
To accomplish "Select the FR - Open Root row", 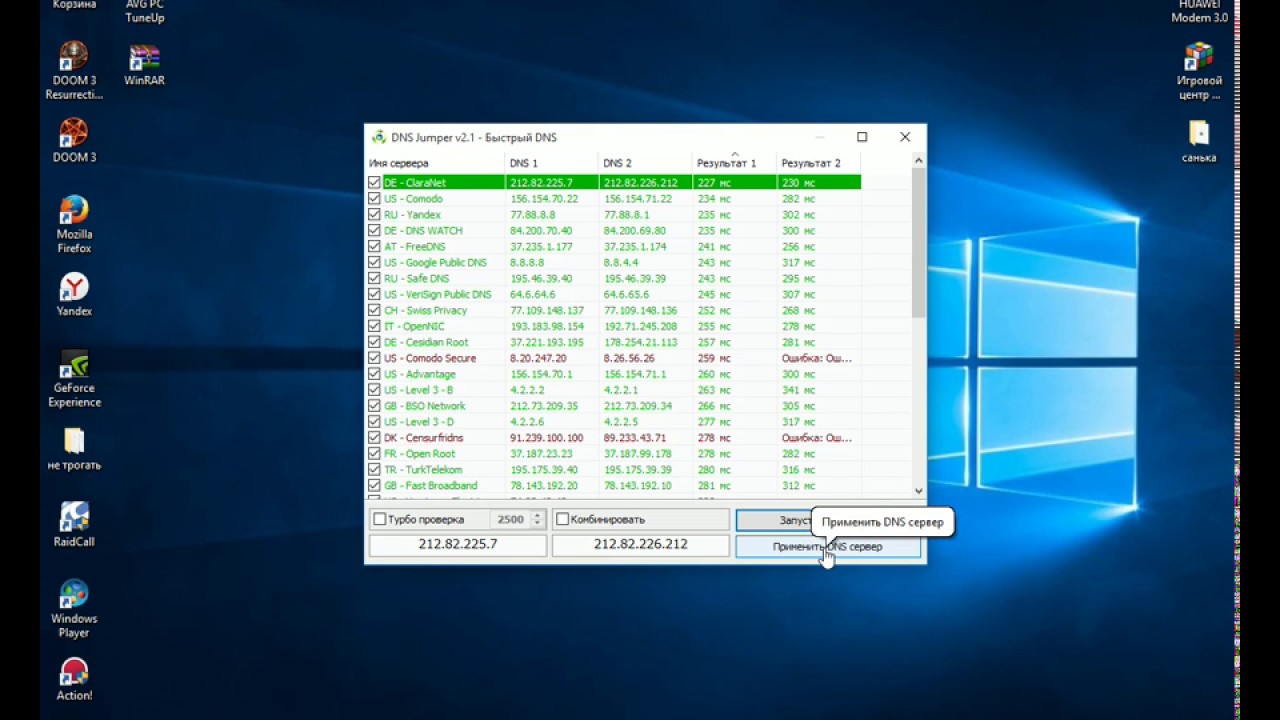I will (x=613, y=454).
